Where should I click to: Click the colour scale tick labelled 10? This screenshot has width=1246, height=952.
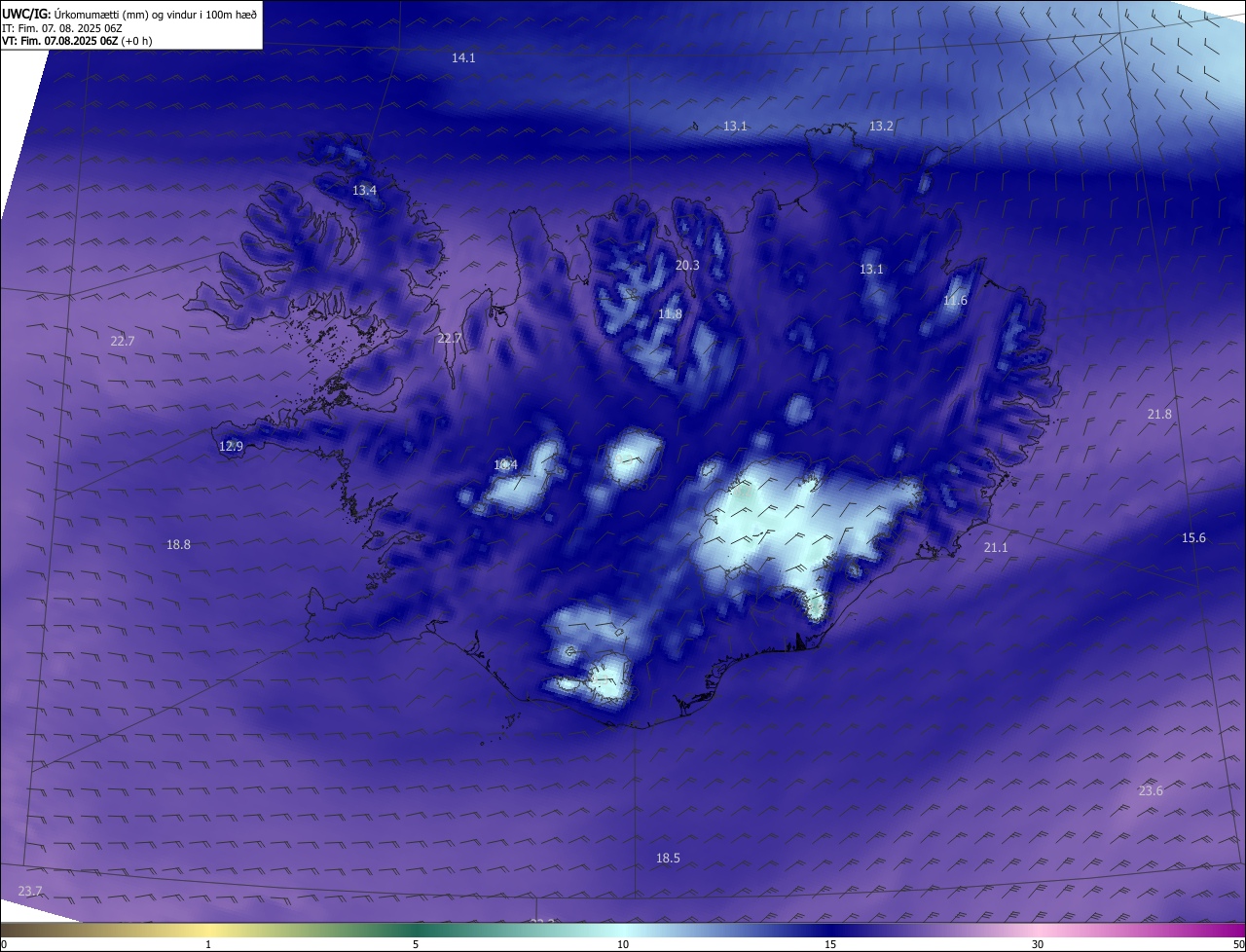[623, 944]
